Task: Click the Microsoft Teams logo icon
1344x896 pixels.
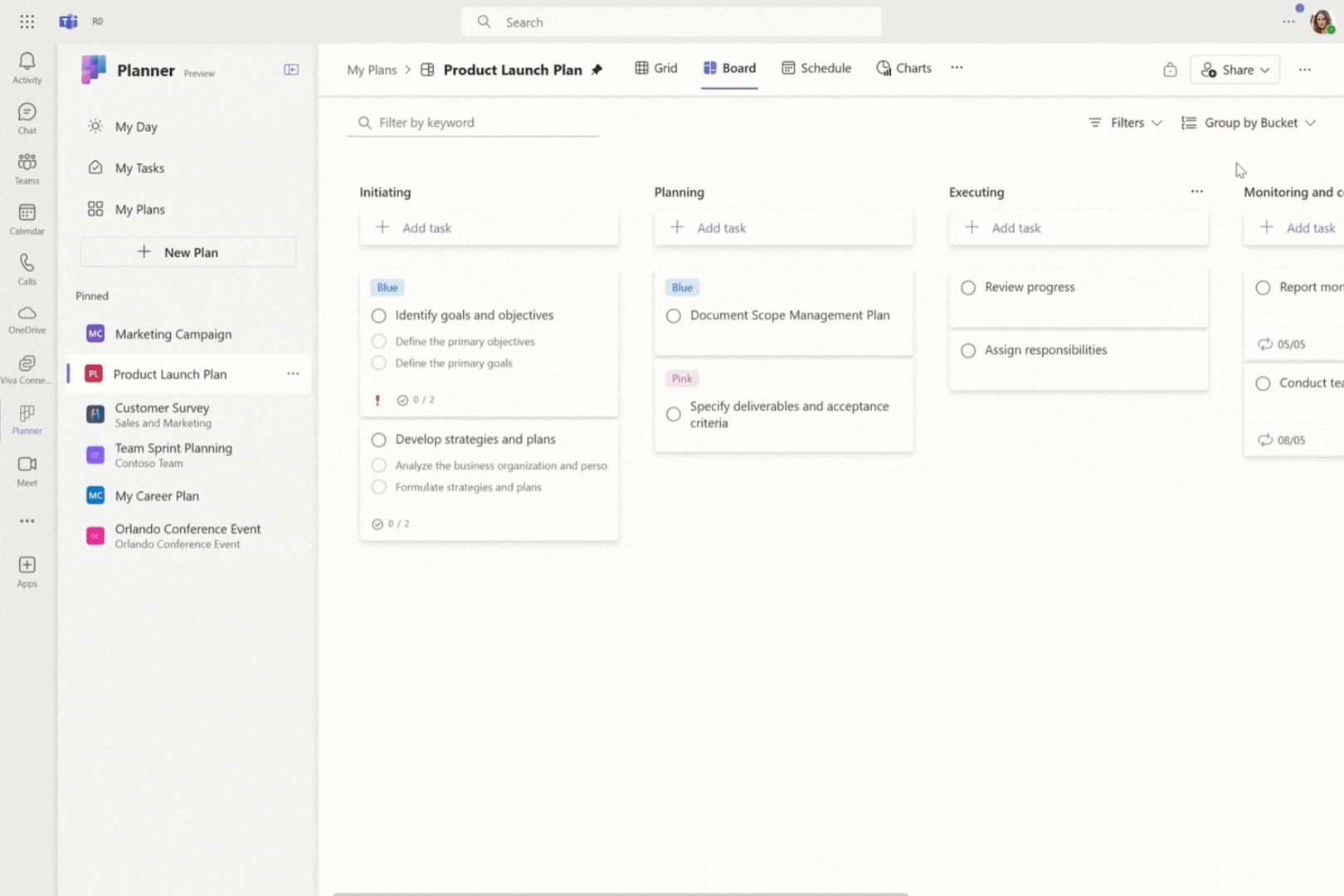Action: (68, 22)
